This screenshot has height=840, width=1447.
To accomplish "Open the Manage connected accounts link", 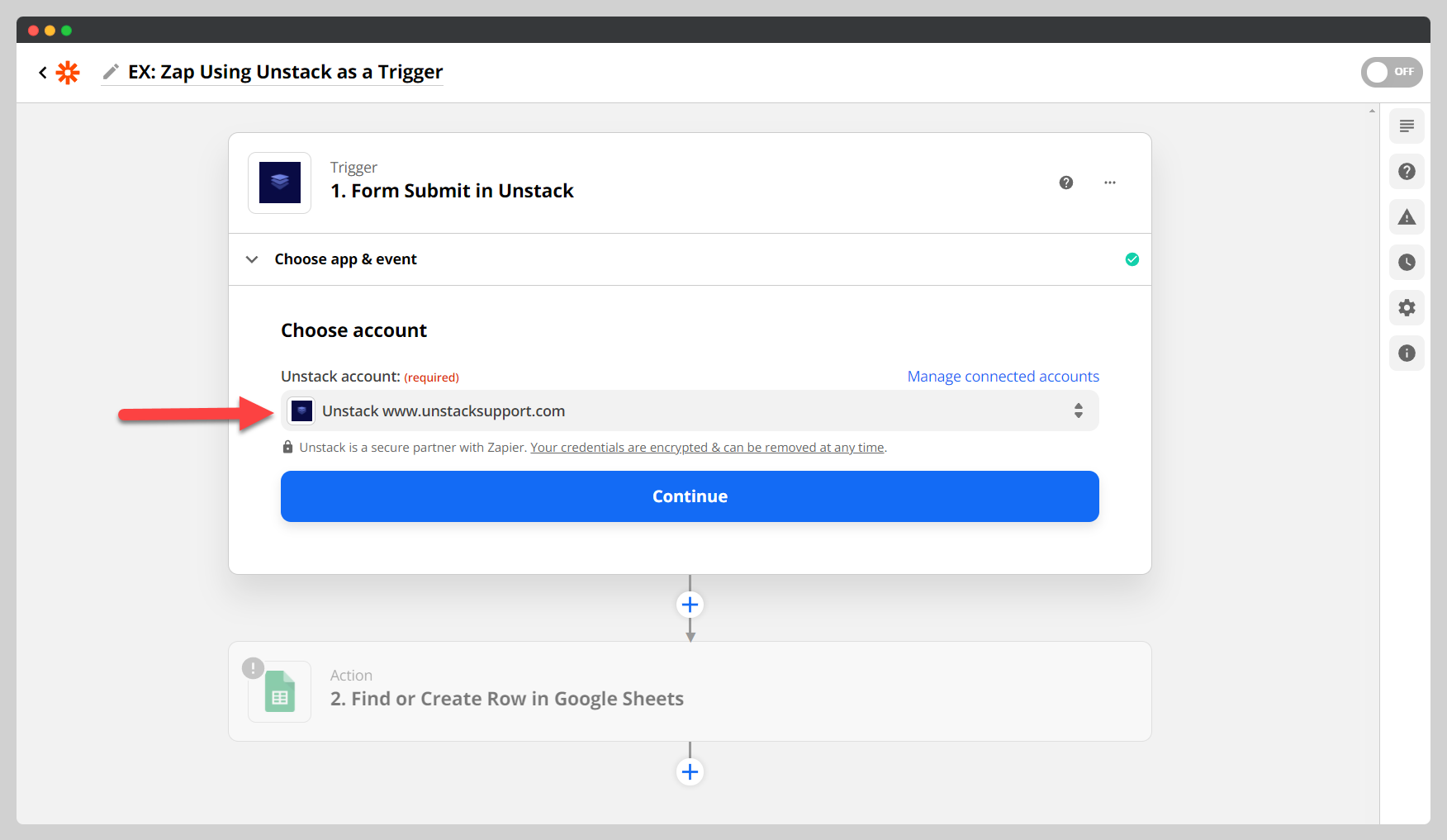I will tap(1003, 377).
